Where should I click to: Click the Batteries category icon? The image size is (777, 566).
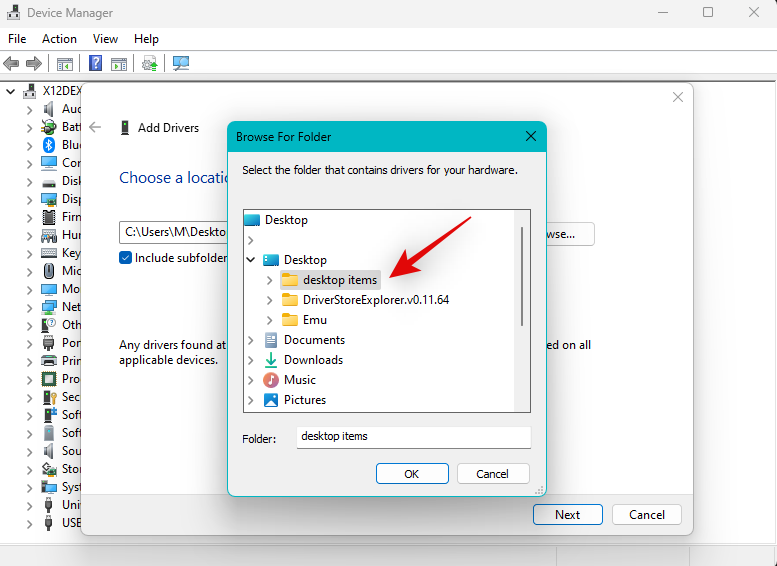coord(49,127)
